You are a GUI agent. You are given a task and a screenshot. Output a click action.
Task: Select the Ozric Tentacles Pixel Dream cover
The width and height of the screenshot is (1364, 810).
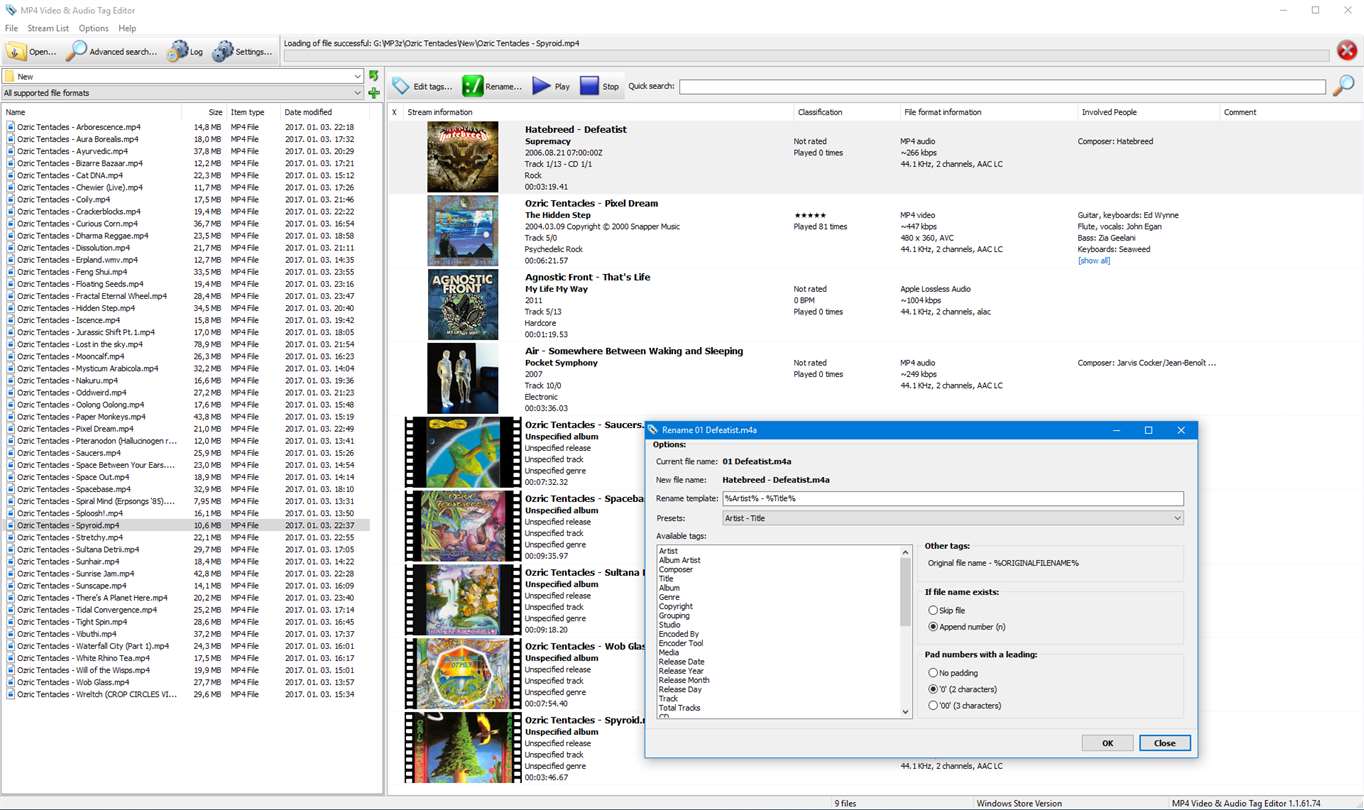pyautogui.click(x=462, y=230)
